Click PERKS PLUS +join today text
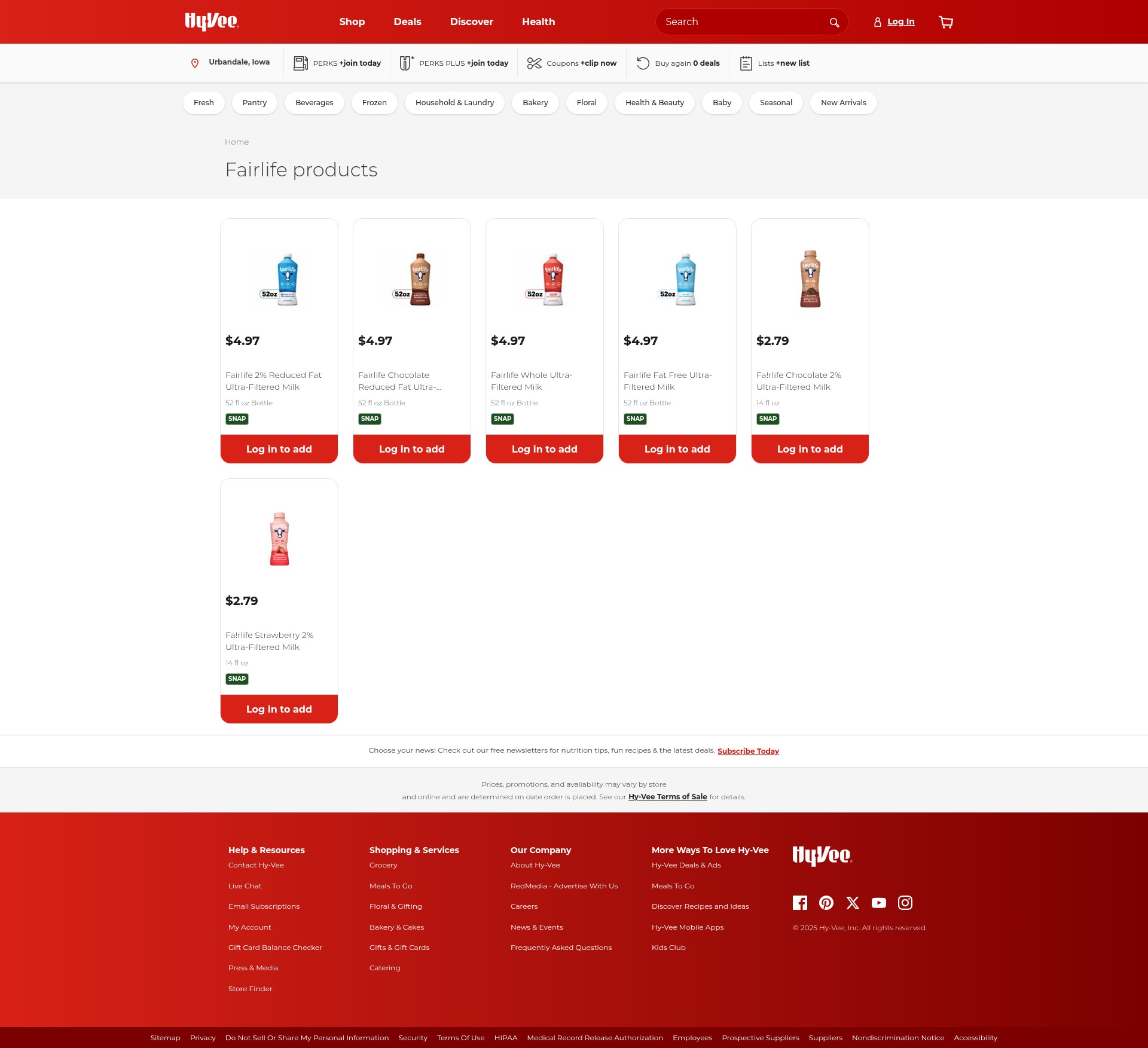 click(463, 63)
